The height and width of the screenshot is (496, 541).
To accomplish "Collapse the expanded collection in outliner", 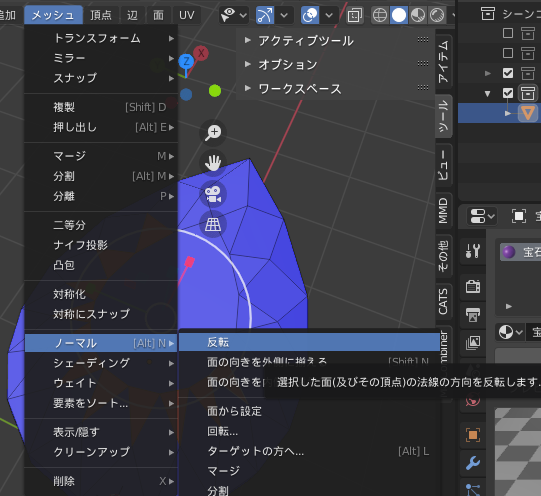I will 488,93.
